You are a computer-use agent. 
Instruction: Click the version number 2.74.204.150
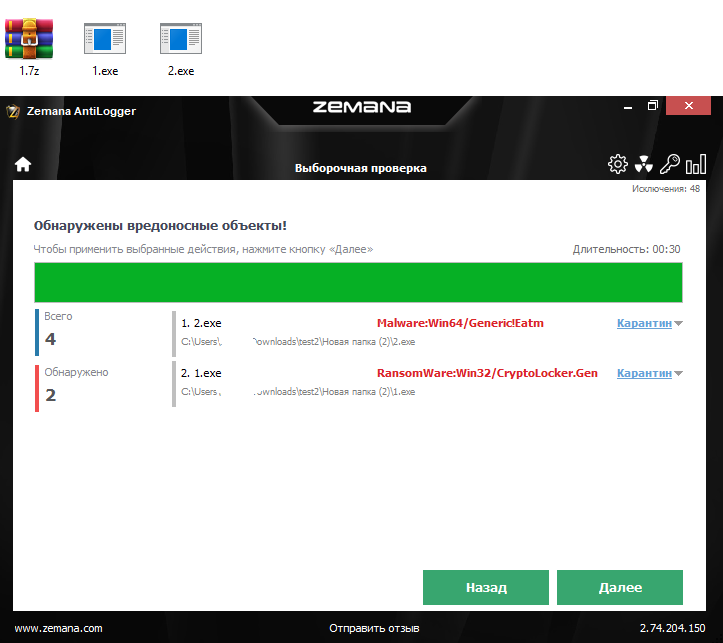672,628
